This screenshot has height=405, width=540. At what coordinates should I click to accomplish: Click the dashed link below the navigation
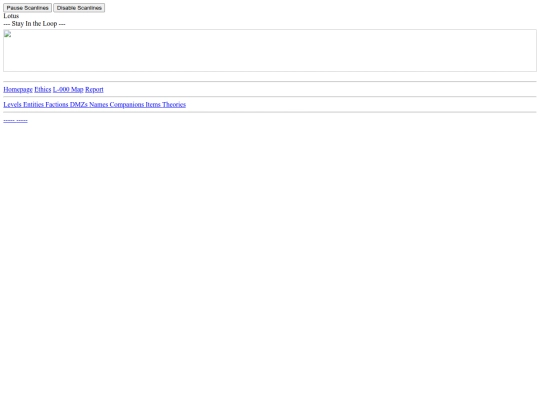tap(15, 121)
